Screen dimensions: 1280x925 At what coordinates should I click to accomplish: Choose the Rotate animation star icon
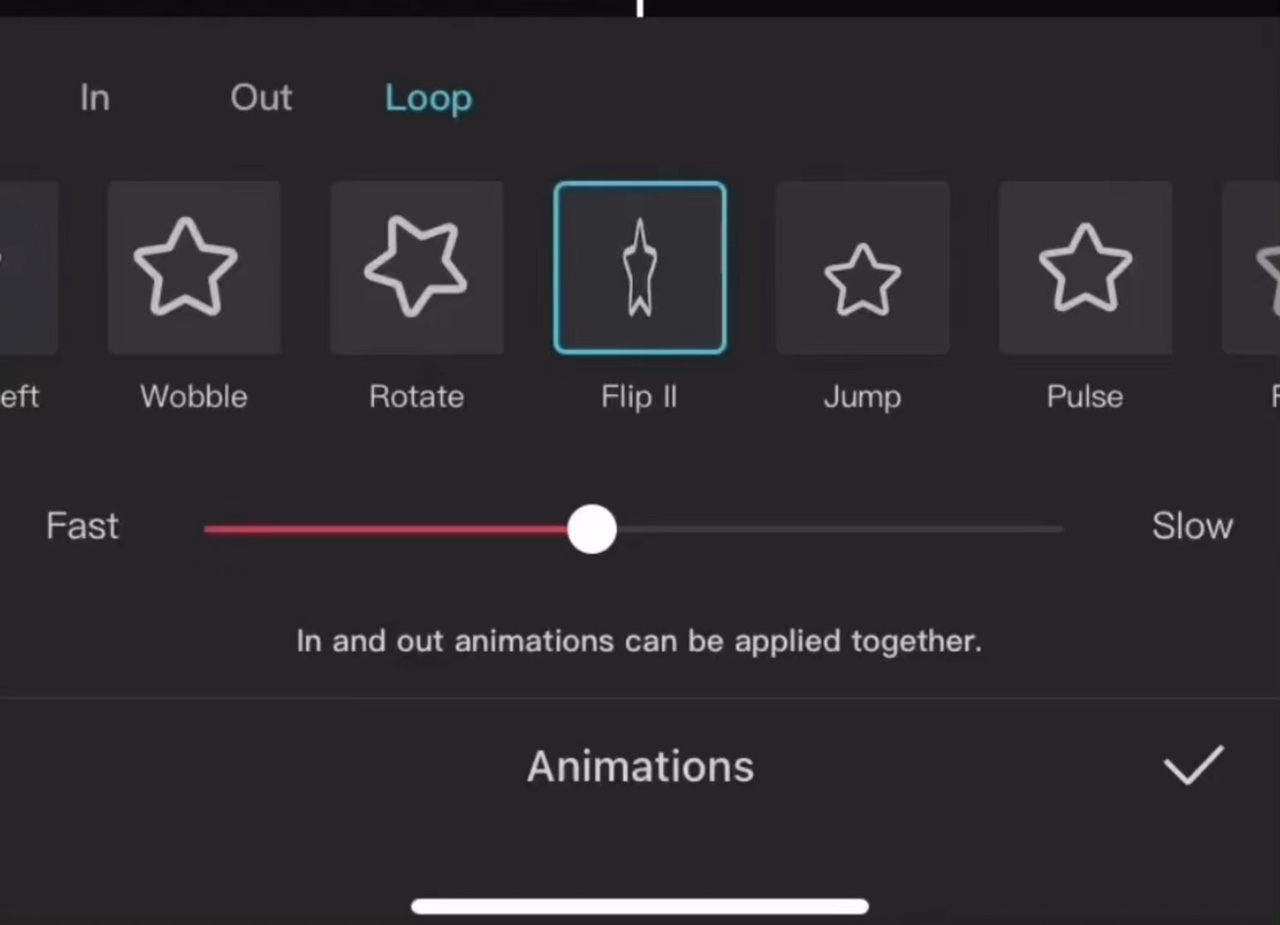pyautogui.click(x=417, y=267)
